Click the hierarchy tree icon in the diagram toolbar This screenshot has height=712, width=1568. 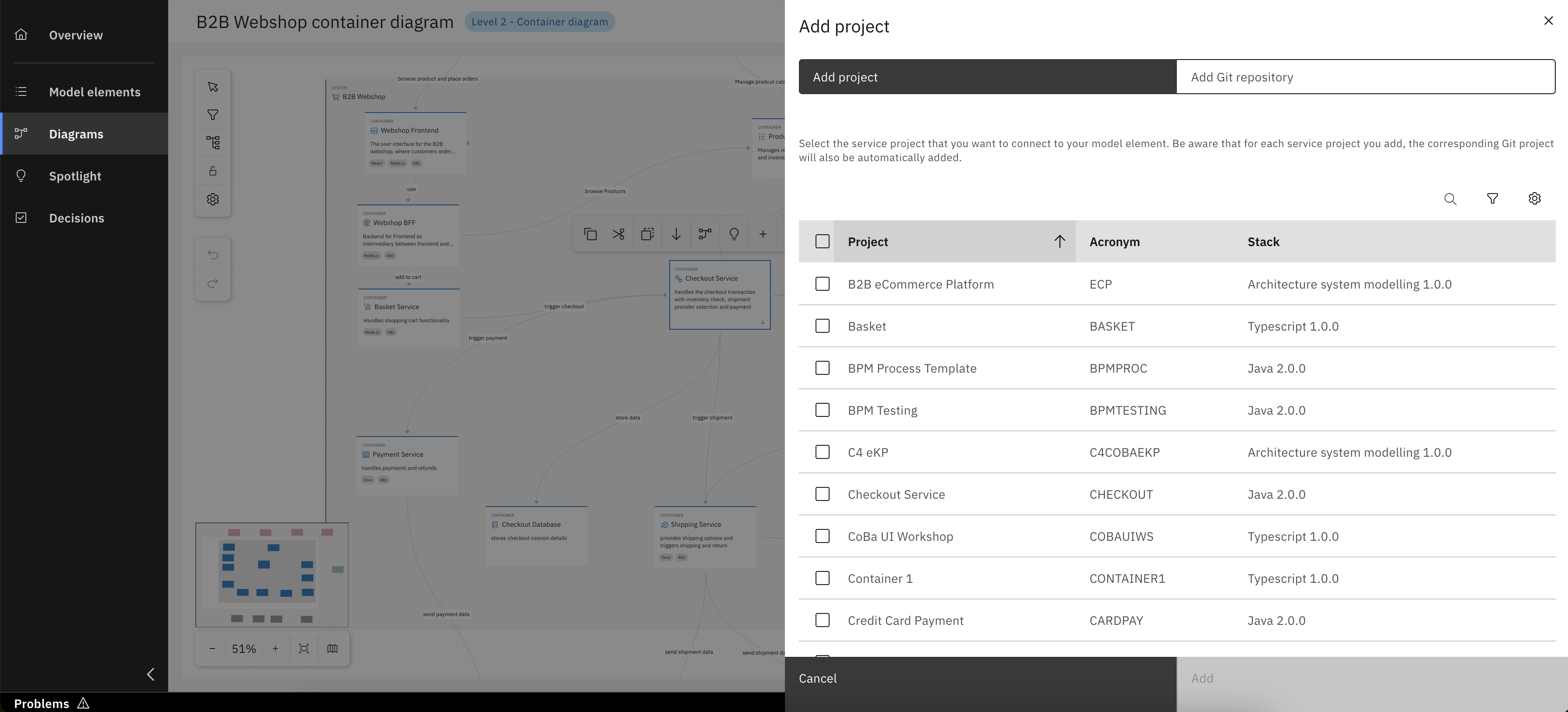pyautogui.click(x=212, y=143)
